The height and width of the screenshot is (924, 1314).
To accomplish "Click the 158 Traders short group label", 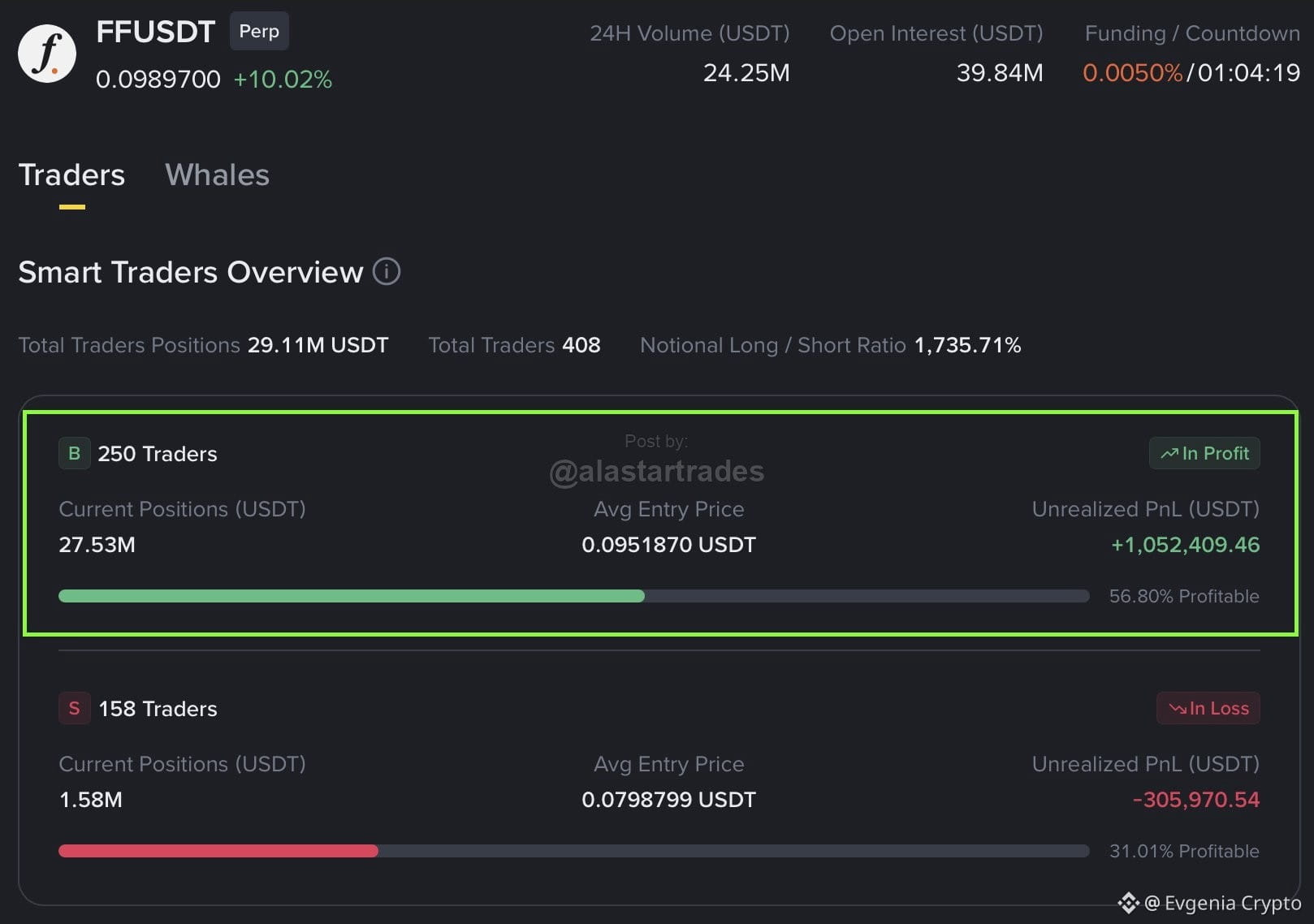I will 158,709.
